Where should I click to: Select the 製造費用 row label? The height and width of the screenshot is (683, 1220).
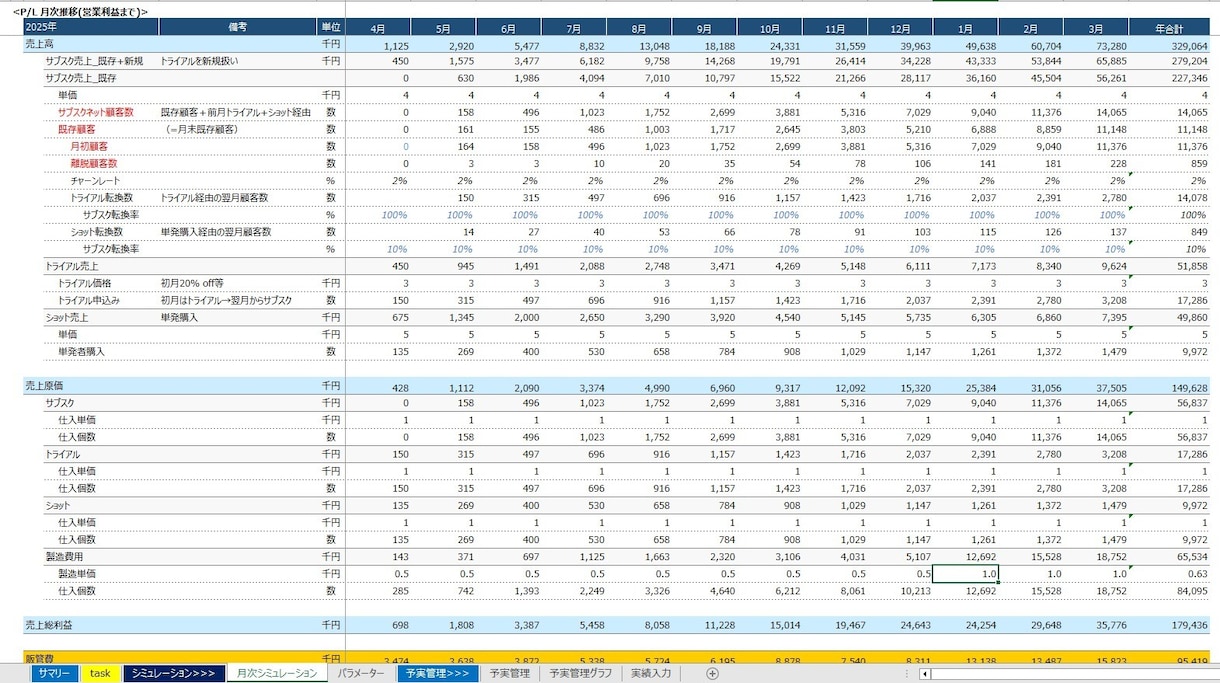[63, 555]
